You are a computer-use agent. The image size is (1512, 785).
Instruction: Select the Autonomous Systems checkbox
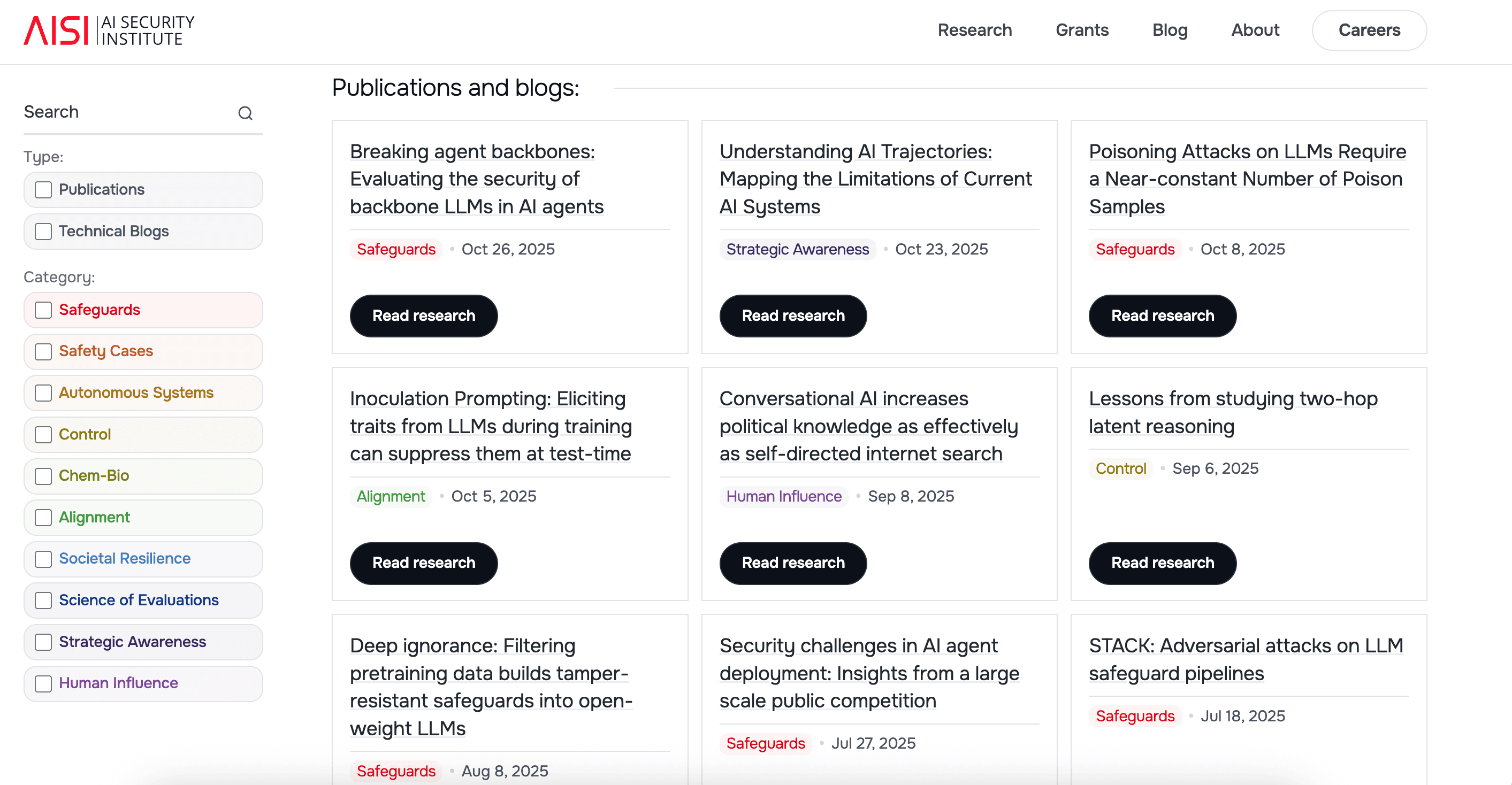[x=43, y=393]
